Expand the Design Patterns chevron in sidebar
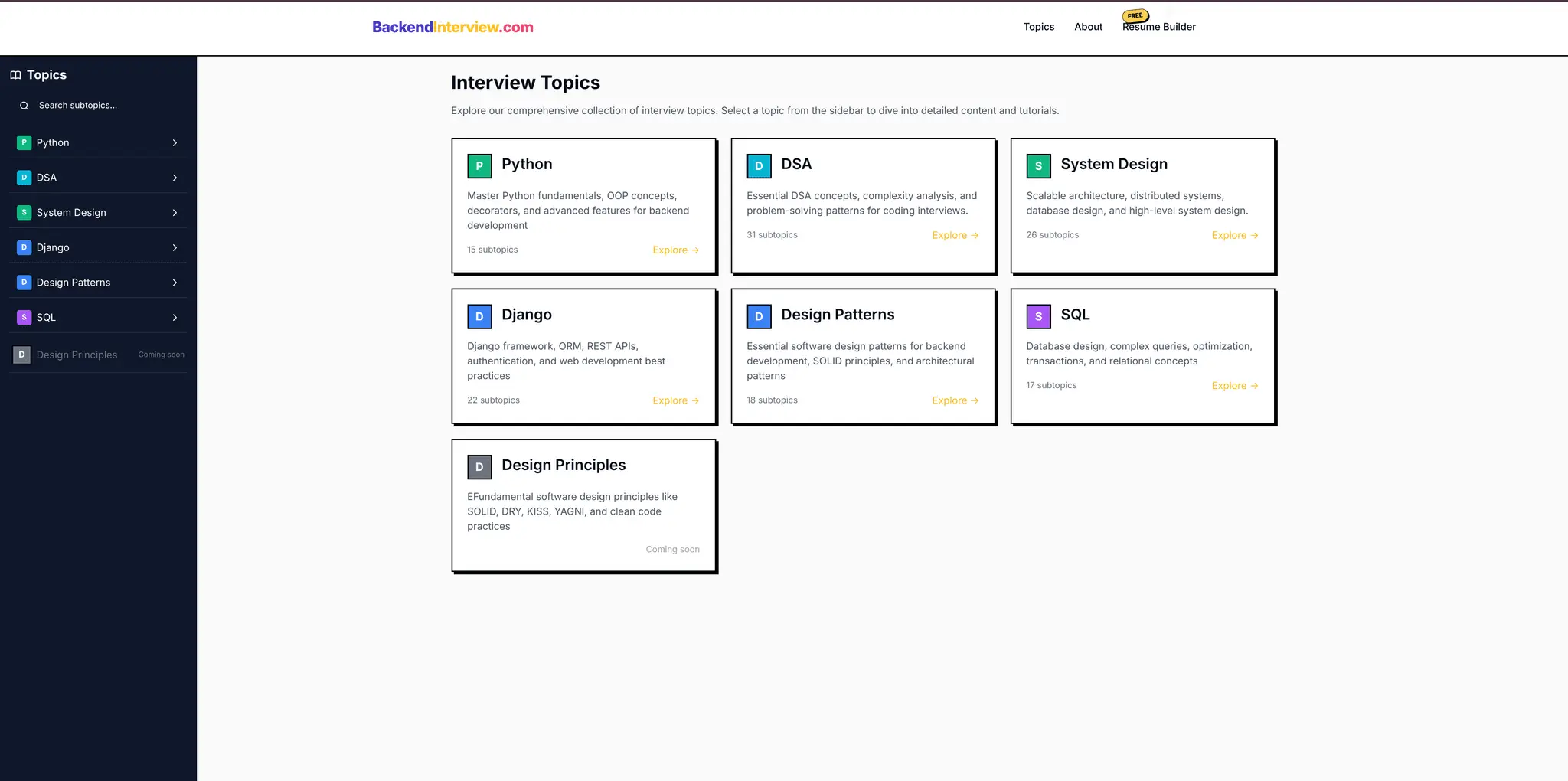Screen dimensions: 1568x781 tap(175, 283)
